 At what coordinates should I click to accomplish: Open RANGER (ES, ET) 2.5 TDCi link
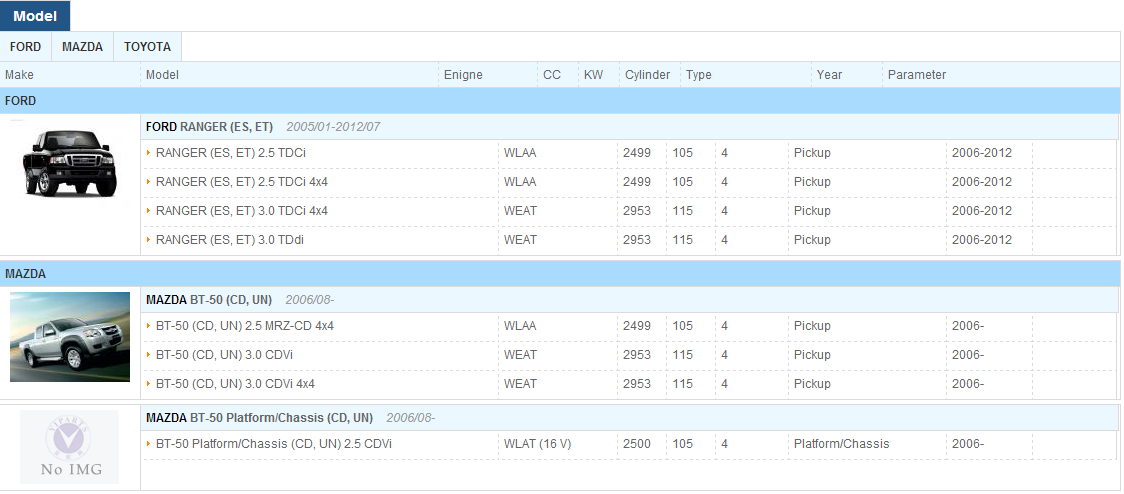[x=231, y=153]
